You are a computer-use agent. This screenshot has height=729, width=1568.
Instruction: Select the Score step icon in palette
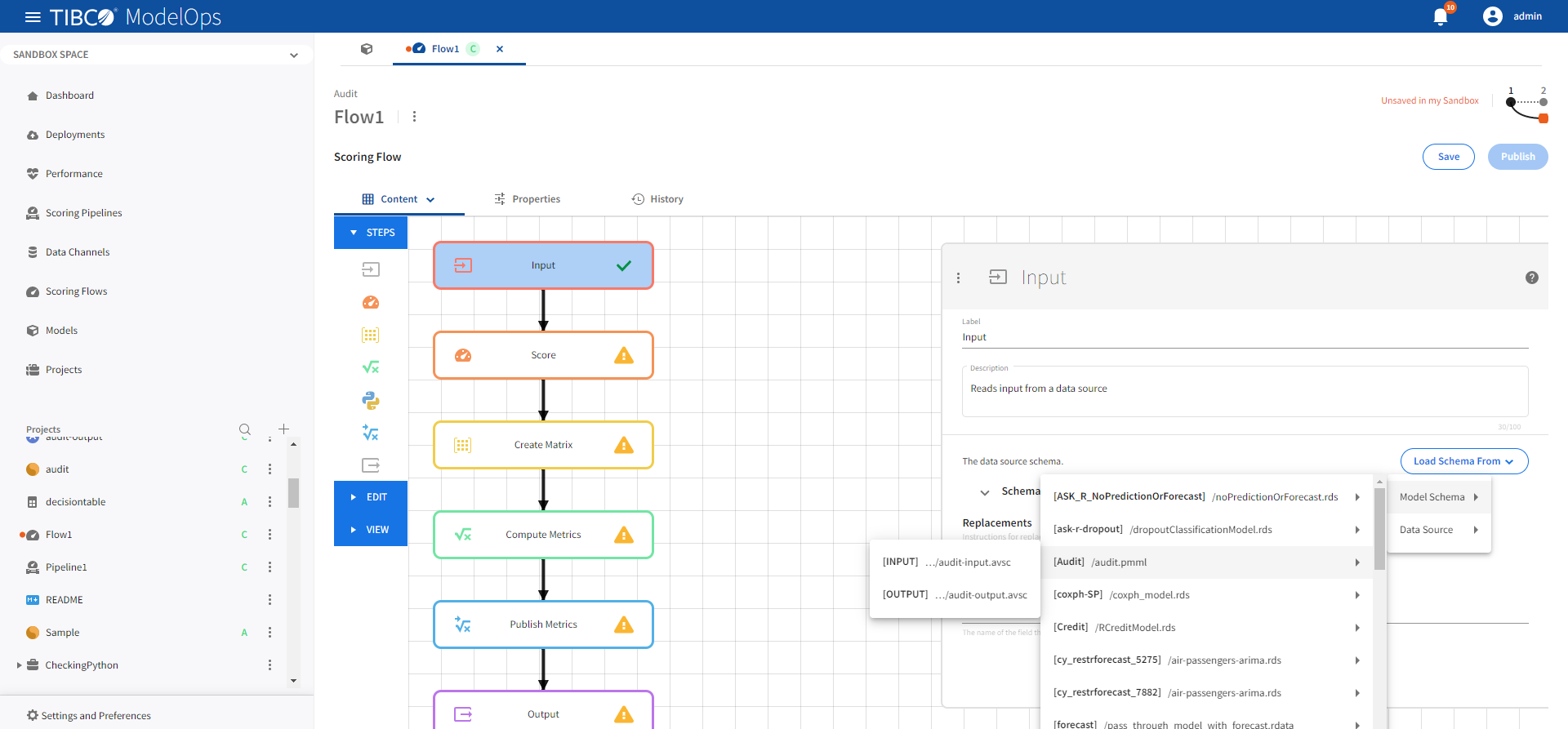(371, 302)
